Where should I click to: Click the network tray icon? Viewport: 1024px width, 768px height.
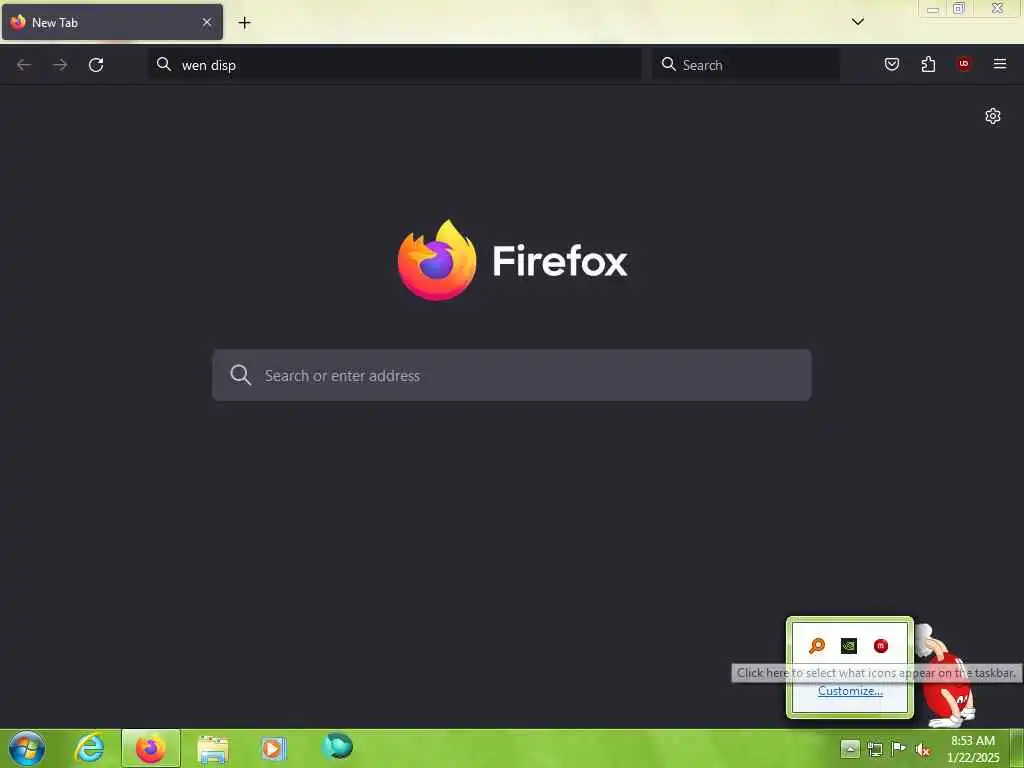coord(875,749)
